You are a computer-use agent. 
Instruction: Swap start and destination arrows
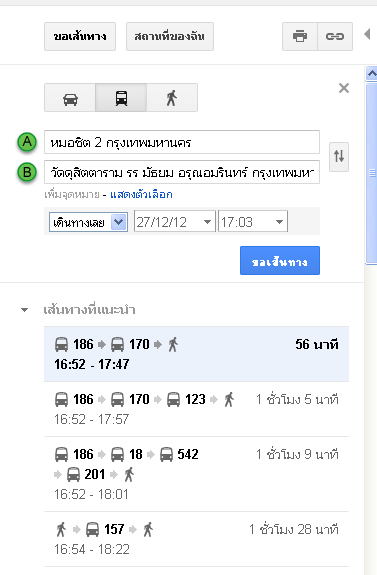[x=339, y=157]
